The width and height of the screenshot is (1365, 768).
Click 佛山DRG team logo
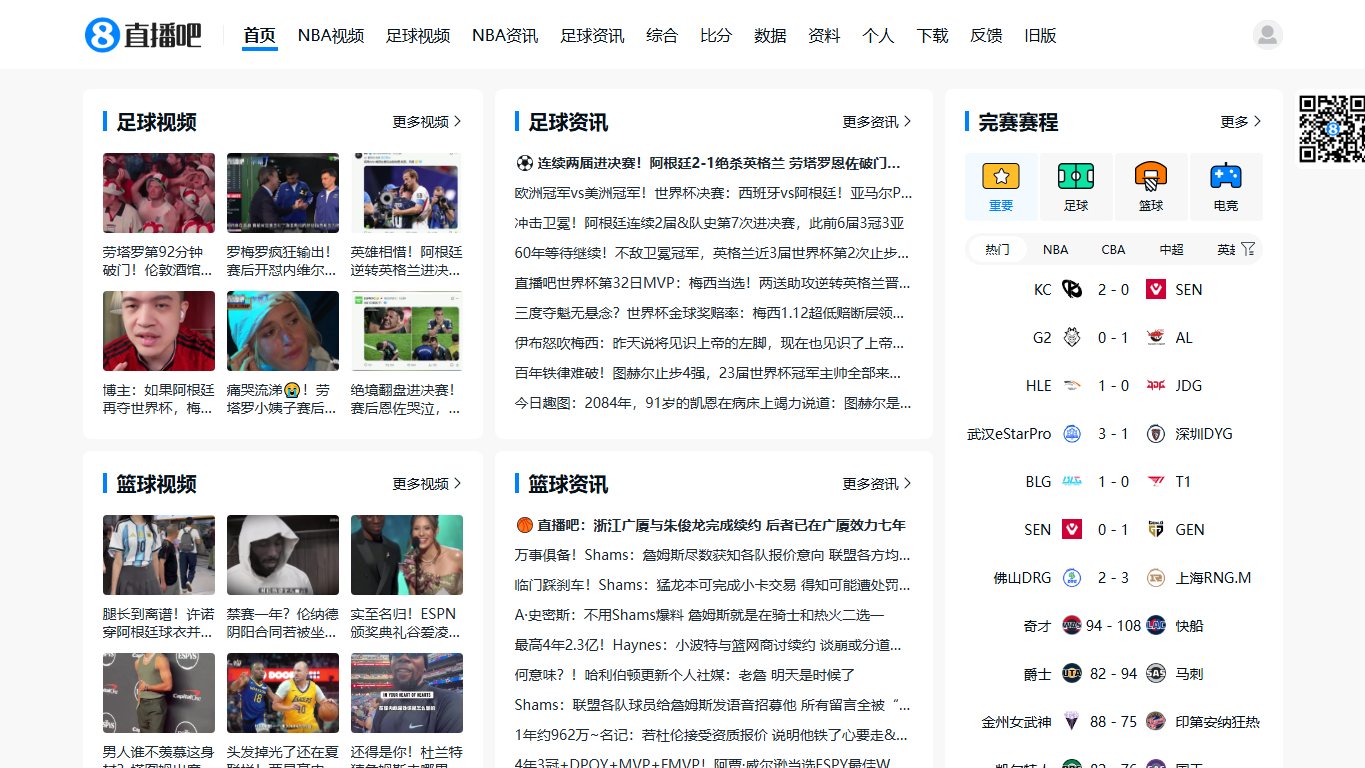click(x=1072, y=577)
